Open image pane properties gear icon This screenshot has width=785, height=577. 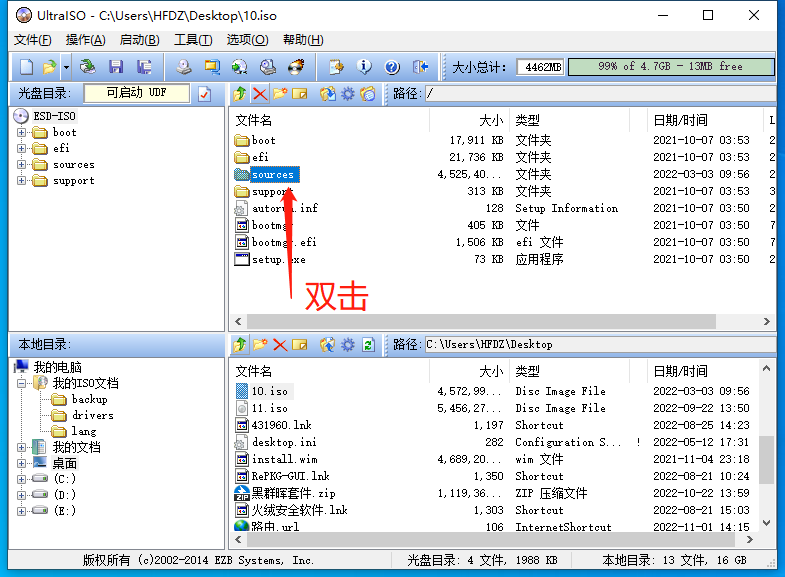pos(348,94)
